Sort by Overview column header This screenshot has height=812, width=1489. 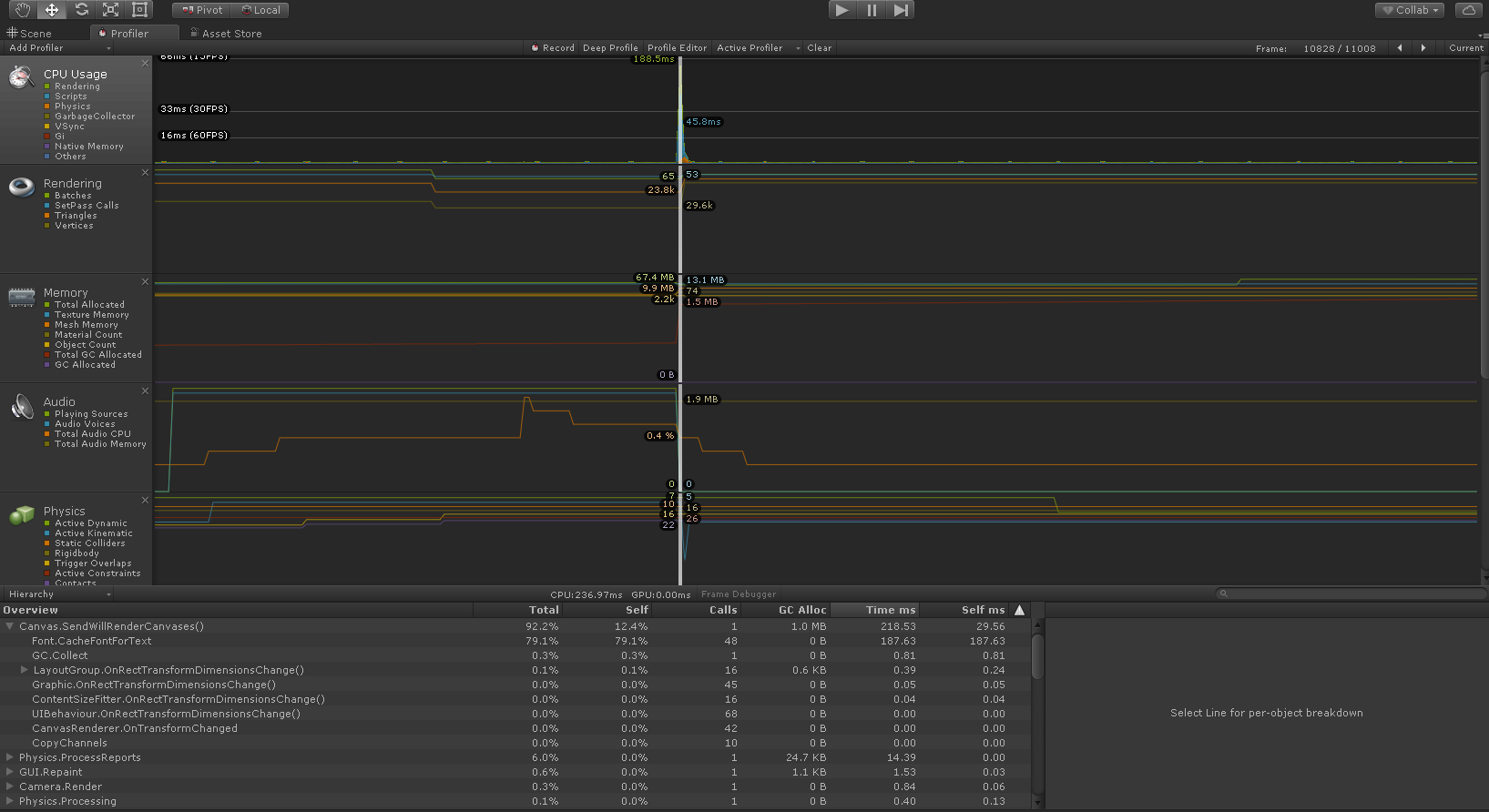click(x=237, y=610)
